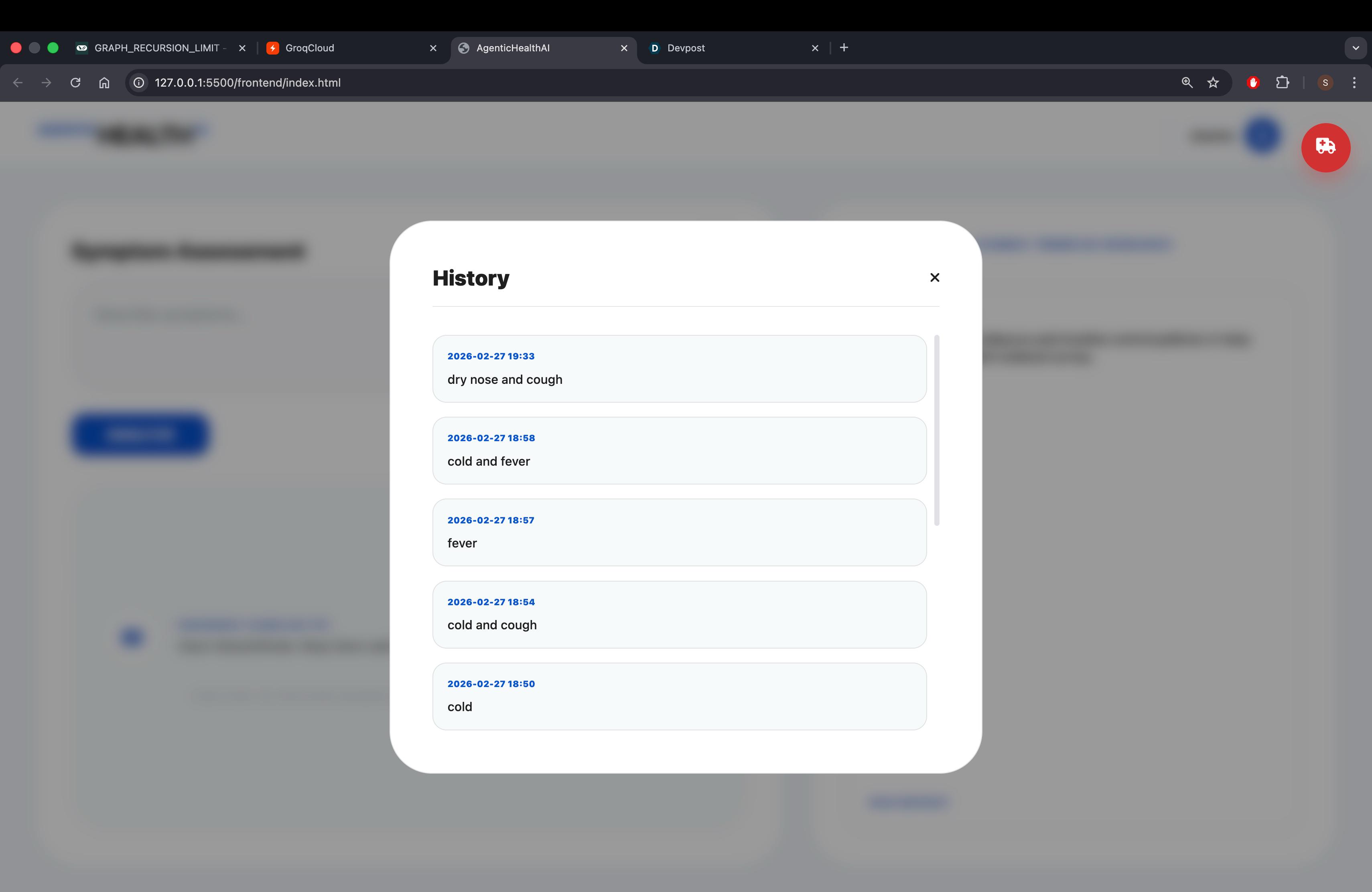View site information icon in address bar
1372x892 pixels.
coord(139,82)
